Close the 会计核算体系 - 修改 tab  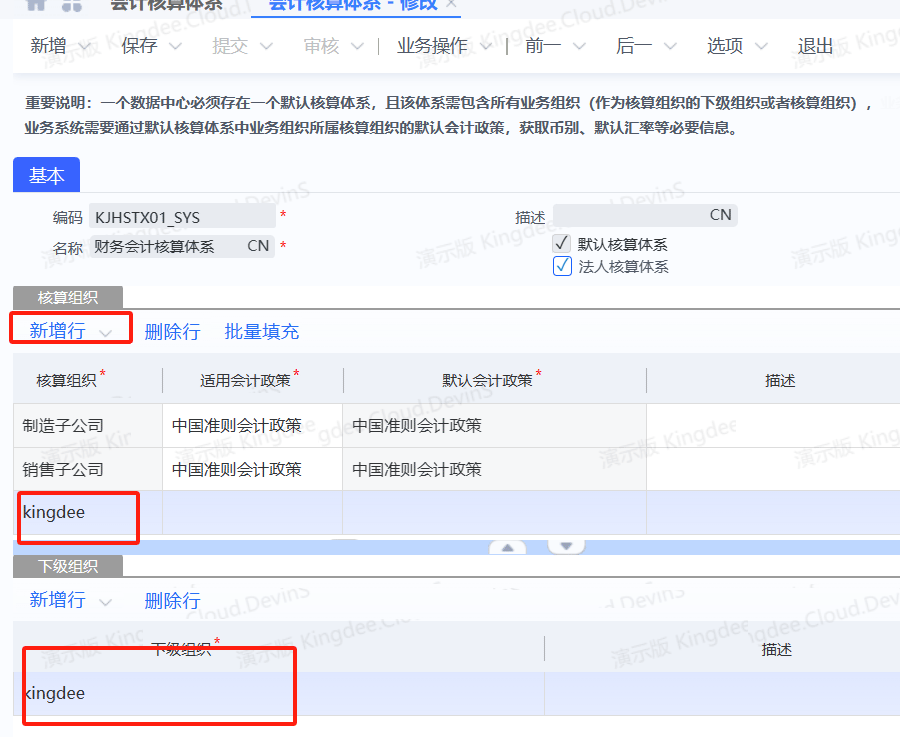(451, 5)
